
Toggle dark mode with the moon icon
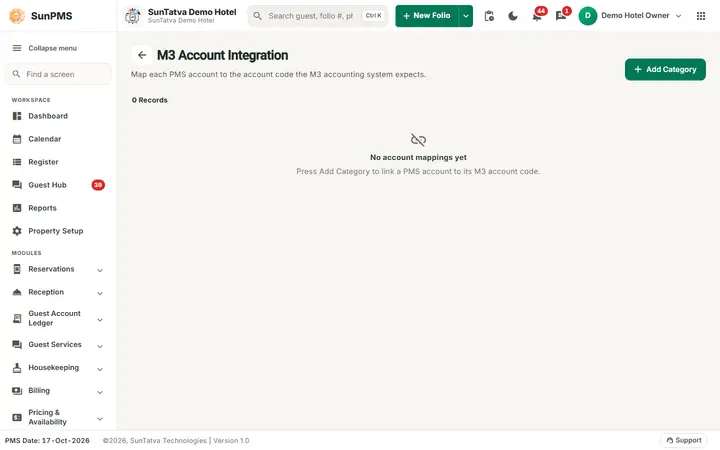click(513, 16)
